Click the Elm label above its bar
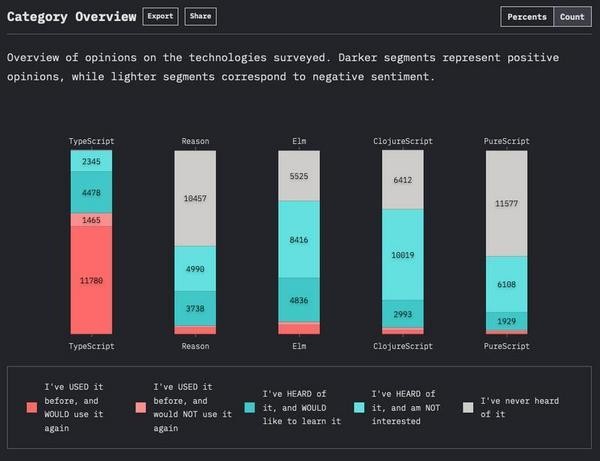The width and height of the screenshot is (600, 461). tap(299, 141)
